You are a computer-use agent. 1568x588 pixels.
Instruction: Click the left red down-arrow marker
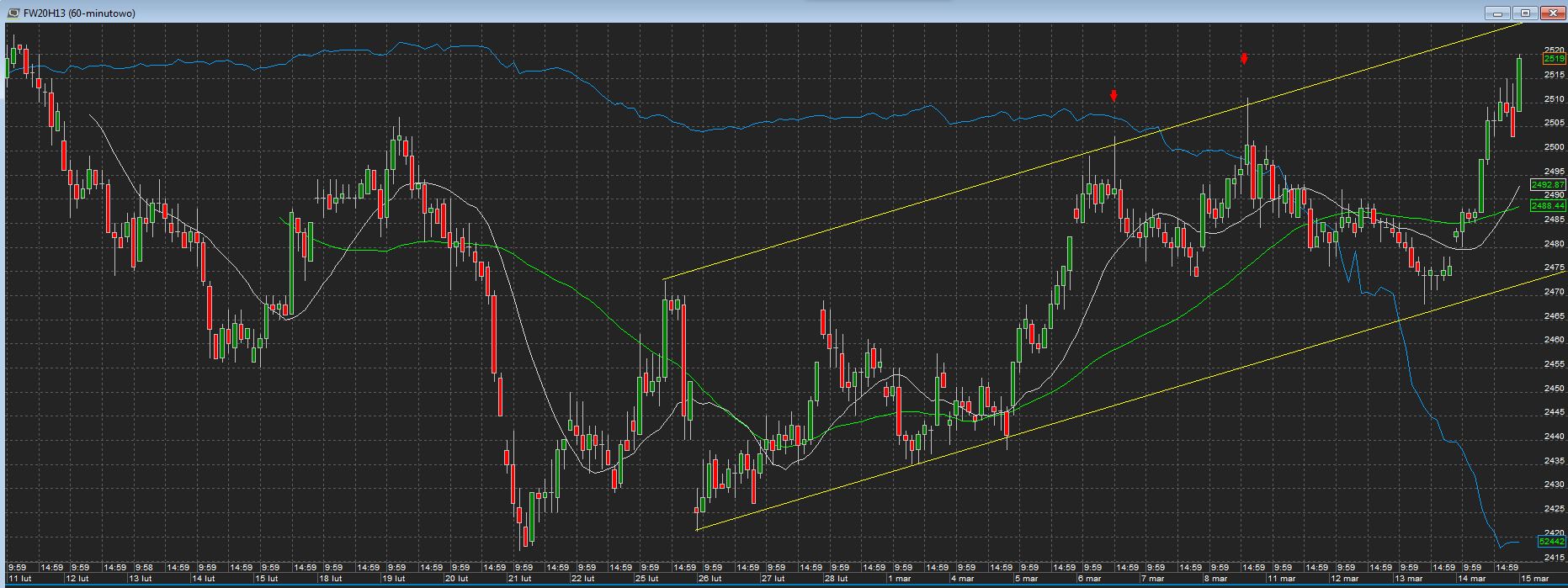coord(1114,96)
